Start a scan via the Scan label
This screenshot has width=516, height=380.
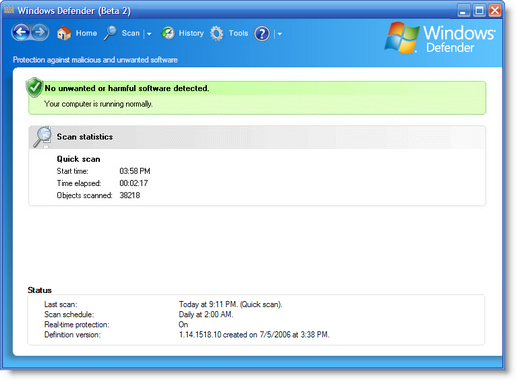pos(130,33)
